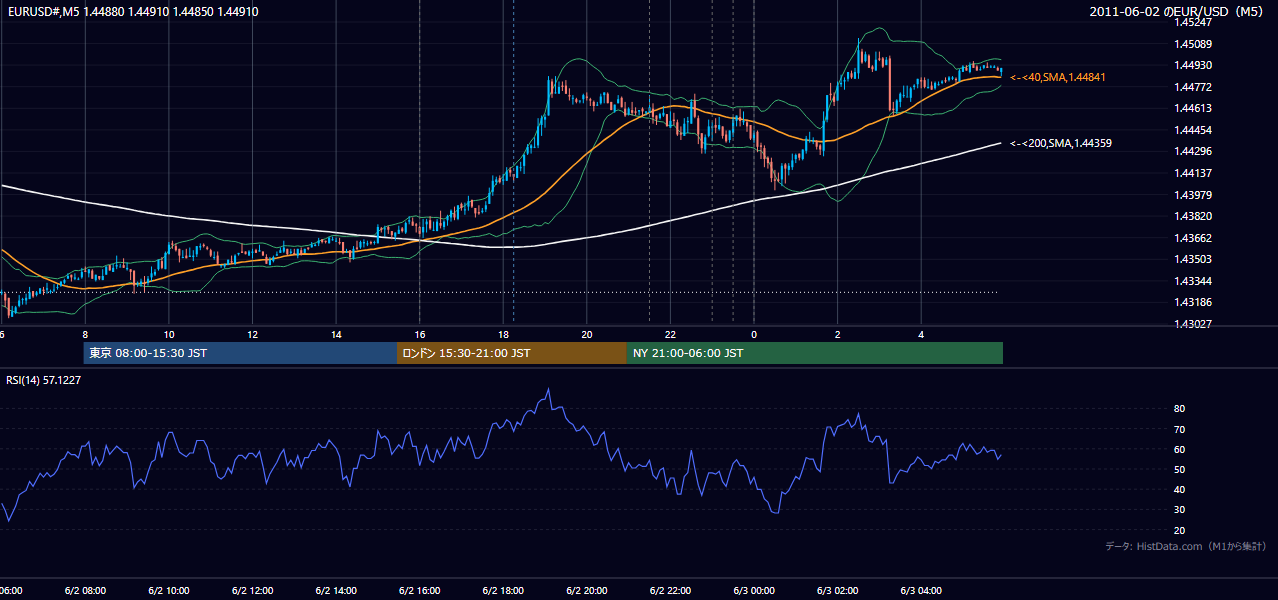Image resolution: width=1278 pixels, height=600 pixels.
Task: Click the 2011-06-02 EUR/USD (M5) title
Action: tap(1178, 11)
